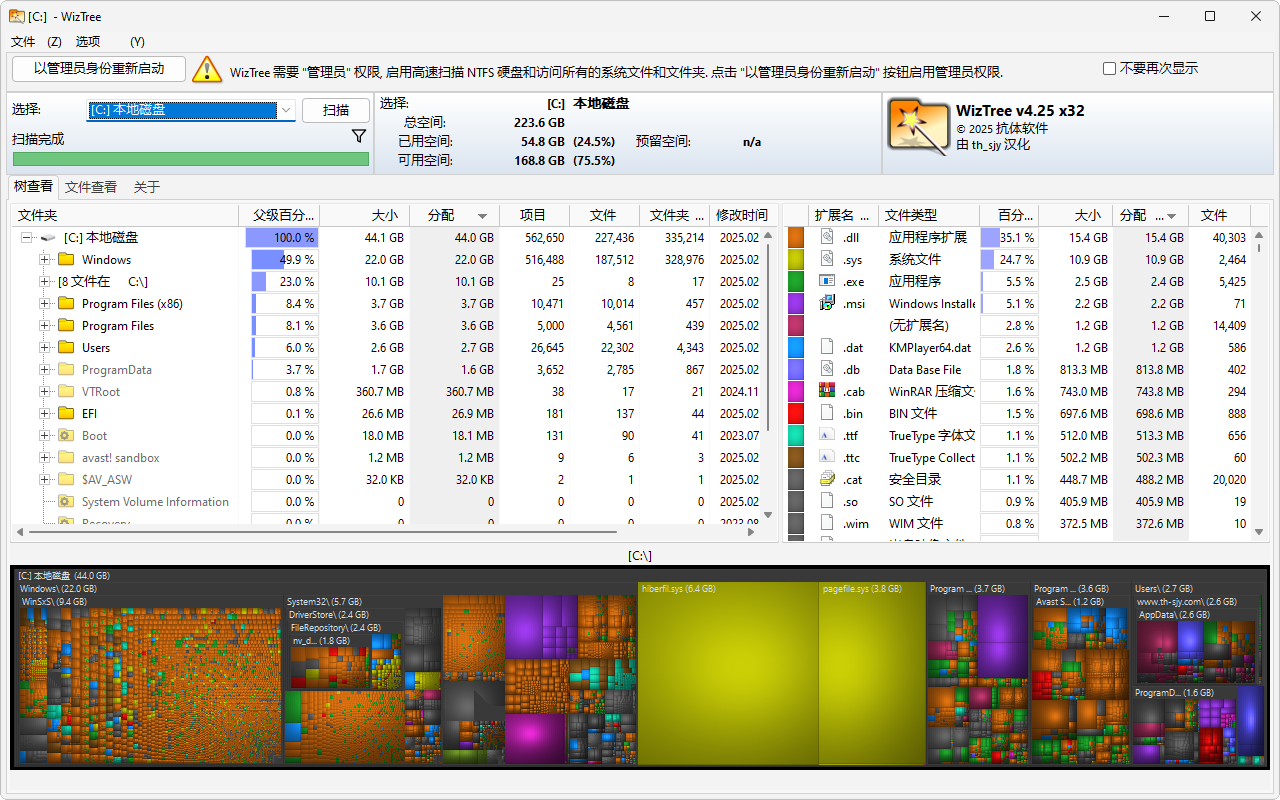Sort file types by 扩展名 header
1280x800 pixels.
pos(843,215)
